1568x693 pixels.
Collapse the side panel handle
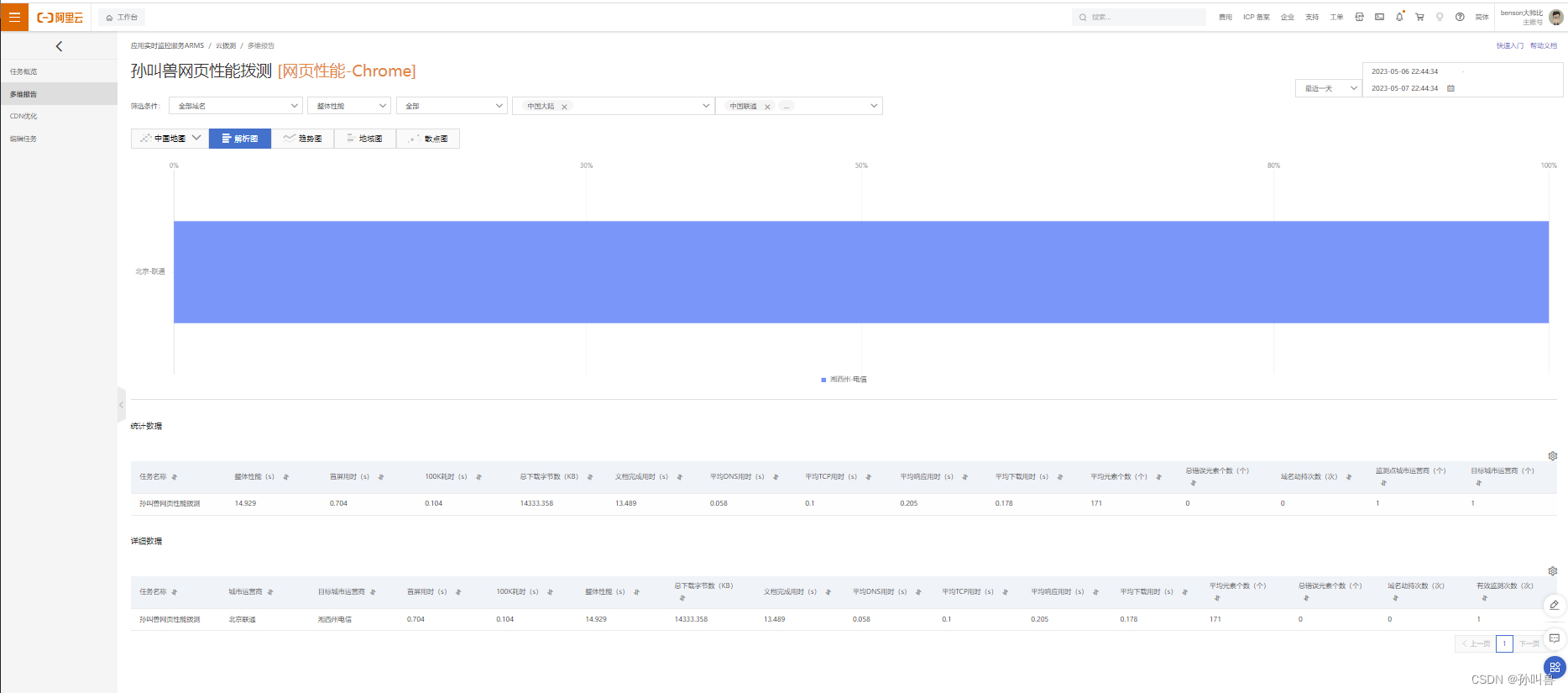[x=121, y=405]
